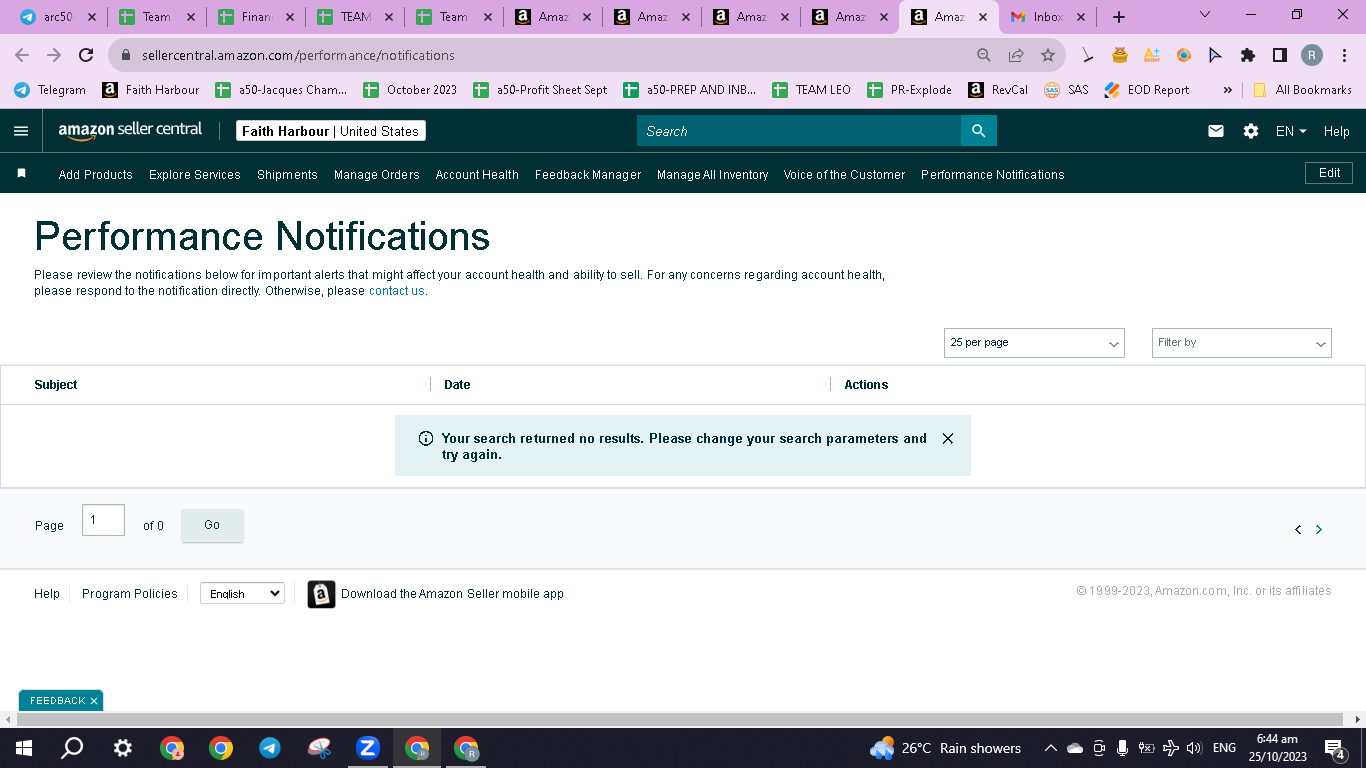Open the Chrome extensions puzzle icon

[1248, 56]
